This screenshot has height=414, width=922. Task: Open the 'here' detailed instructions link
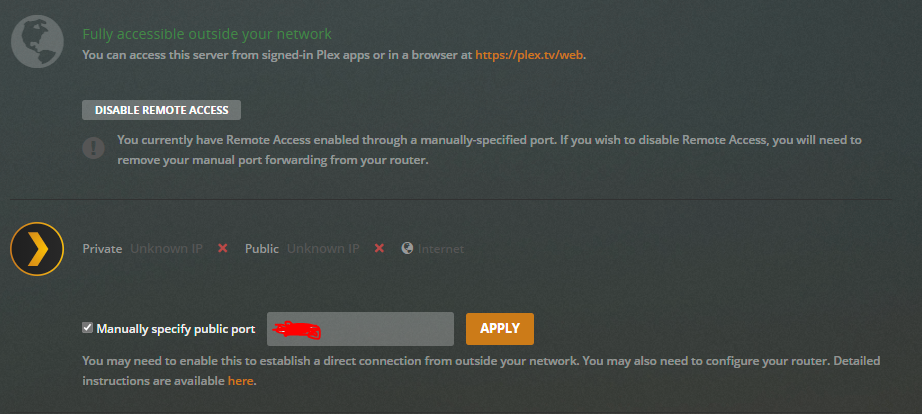(x=240, y=381)
